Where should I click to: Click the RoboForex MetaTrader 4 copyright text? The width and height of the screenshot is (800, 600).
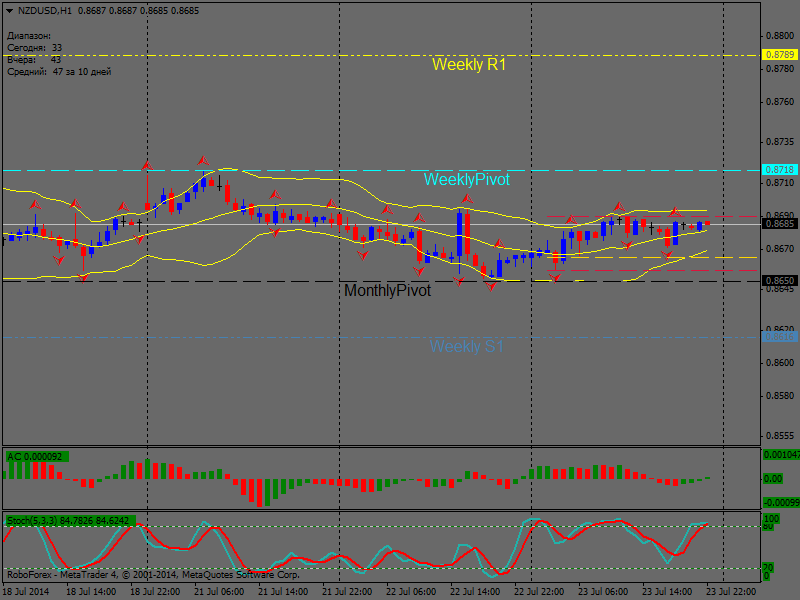[x=152, y=575]
